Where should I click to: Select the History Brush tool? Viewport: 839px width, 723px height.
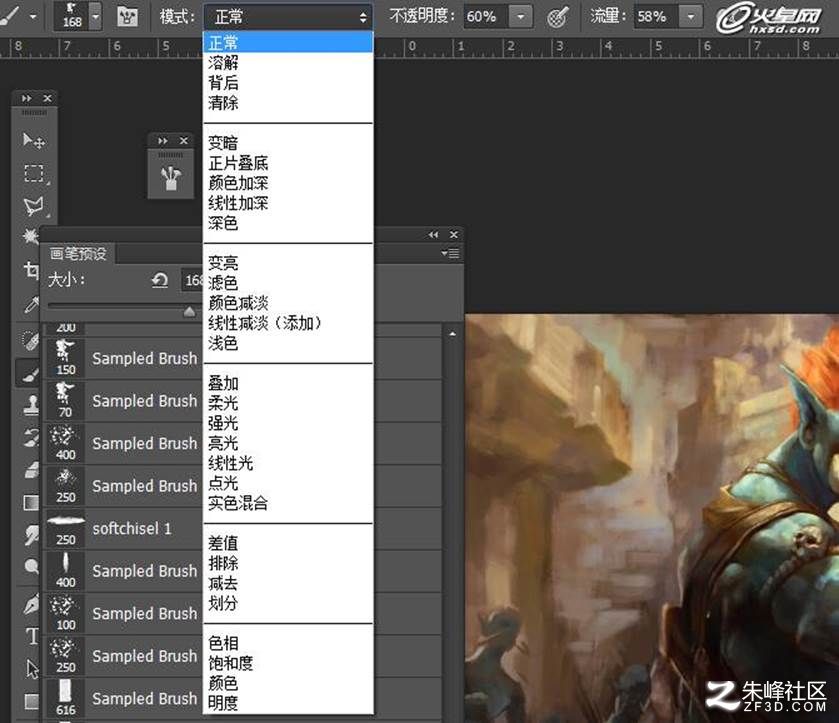pyautogui.click(x=31, y=438)
